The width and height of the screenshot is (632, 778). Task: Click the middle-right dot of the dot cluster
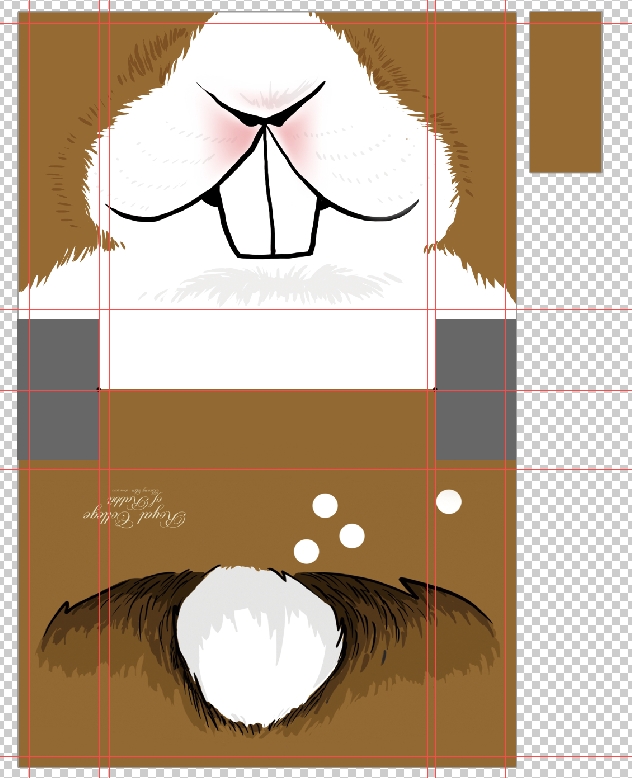click(x=352, y=536)
